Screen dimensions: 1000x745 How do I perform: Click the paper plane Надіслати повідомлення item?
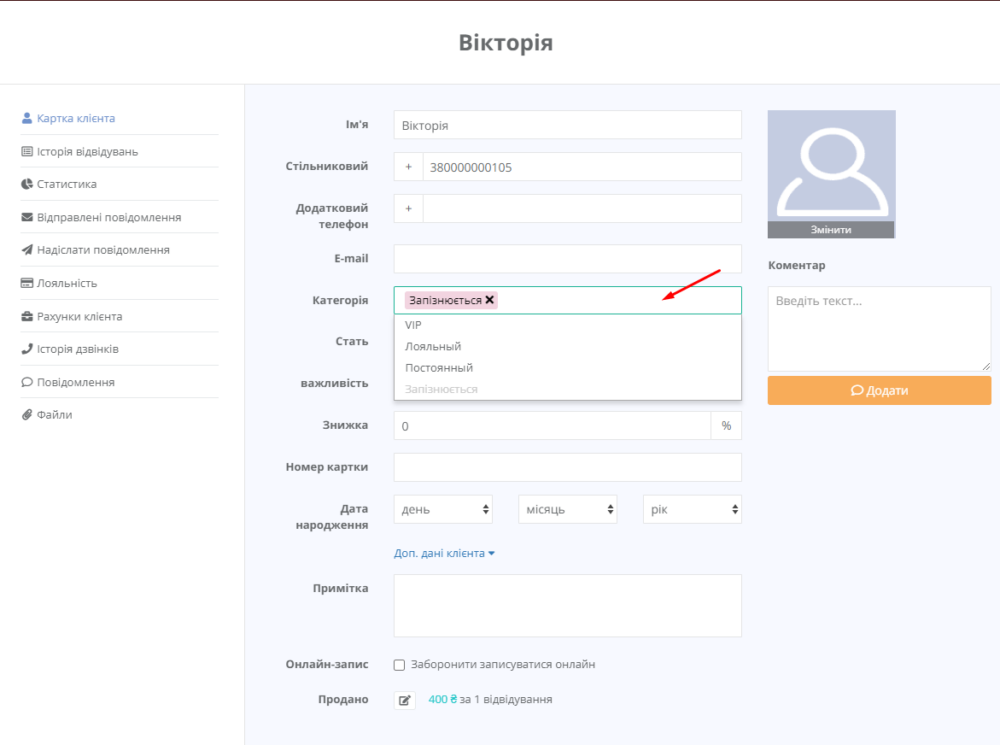[96, 250]
